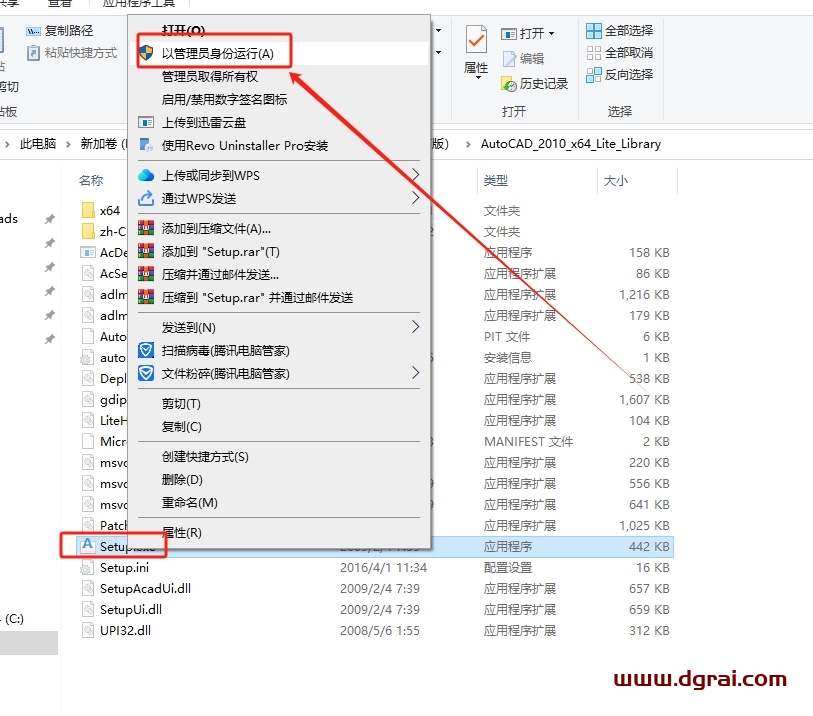Click WinRAR icon beside 压缩并通过邮件发送

point(146,274)
